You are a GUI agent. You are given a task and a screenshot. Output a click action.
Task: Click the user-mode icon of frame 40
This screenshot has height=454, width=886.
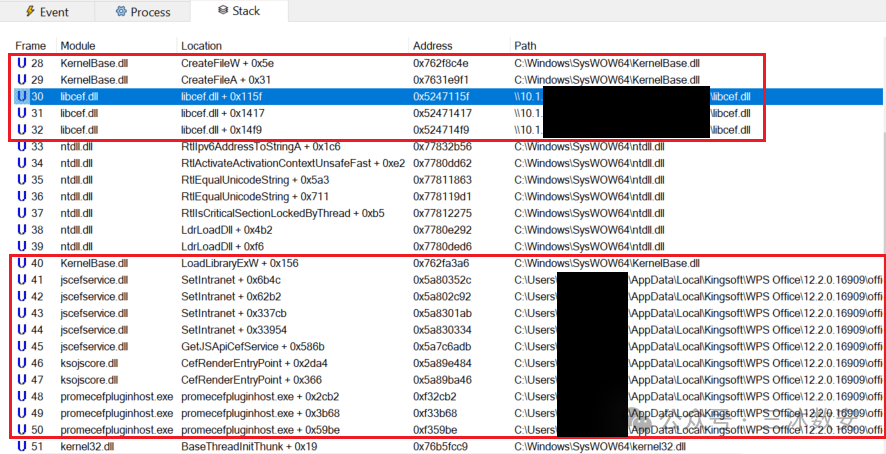[x=22, y=263]
